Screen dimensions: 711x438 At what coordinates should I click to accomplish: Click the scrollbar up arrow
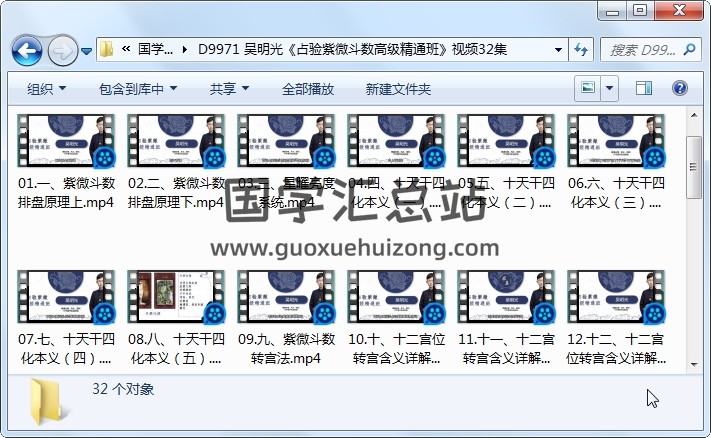tap(694, 116)
